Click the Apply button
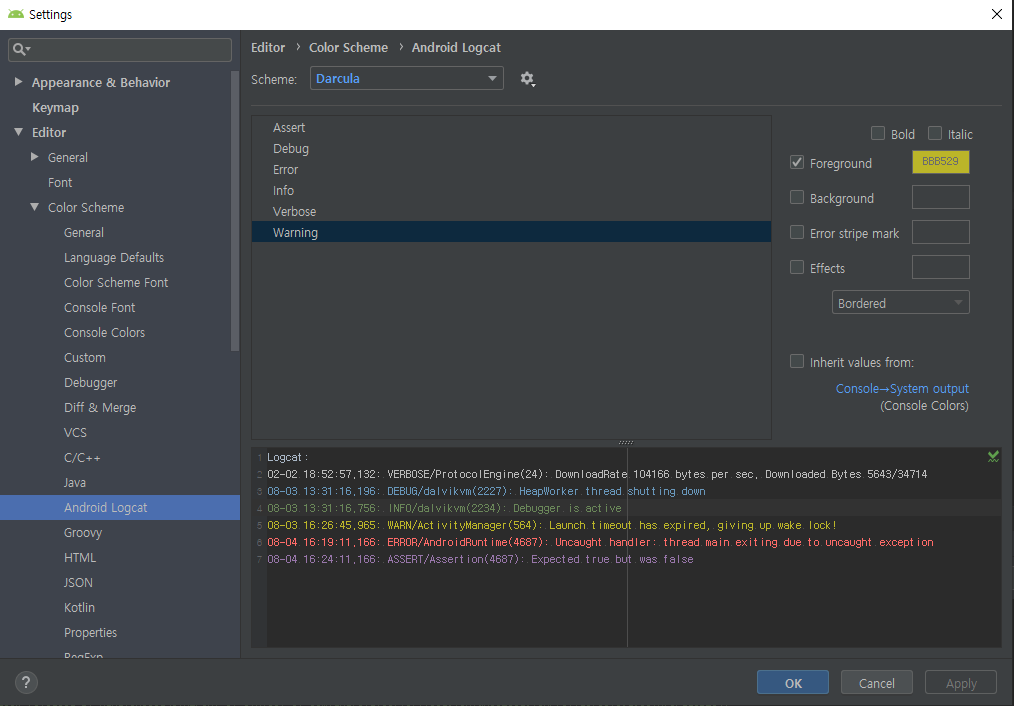Screen dimensions: 1014x706 [x=961, y=683]
